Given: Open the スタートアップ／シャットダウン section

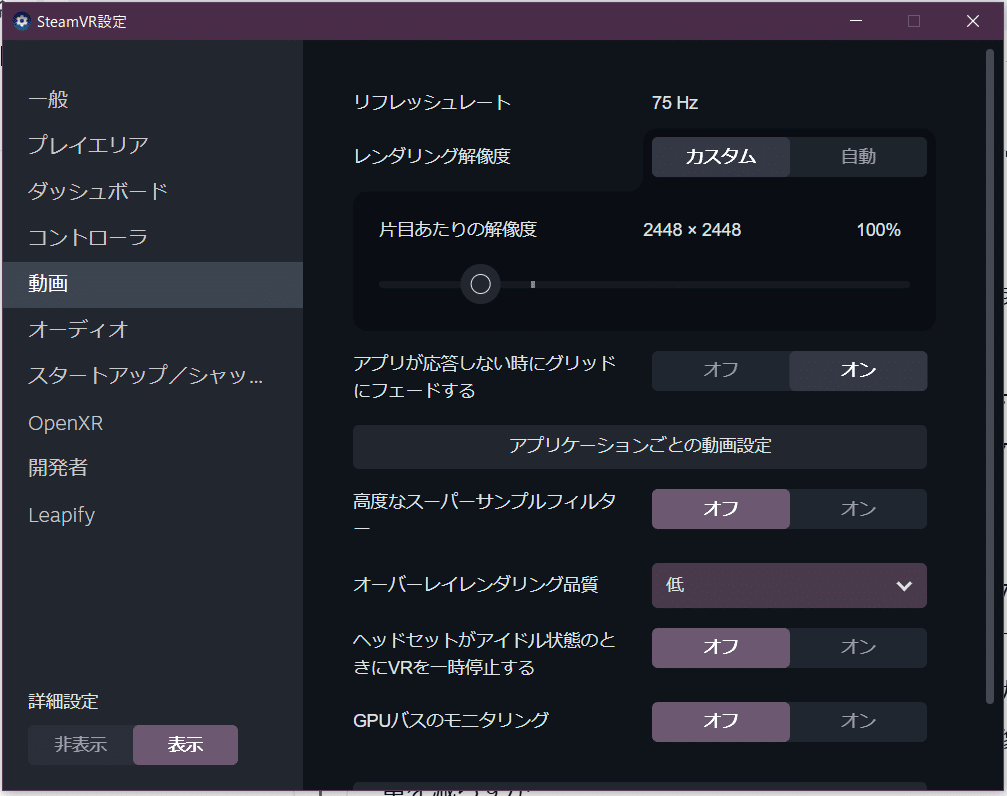Looking at the screenshot, I should (x=152, y=376).
